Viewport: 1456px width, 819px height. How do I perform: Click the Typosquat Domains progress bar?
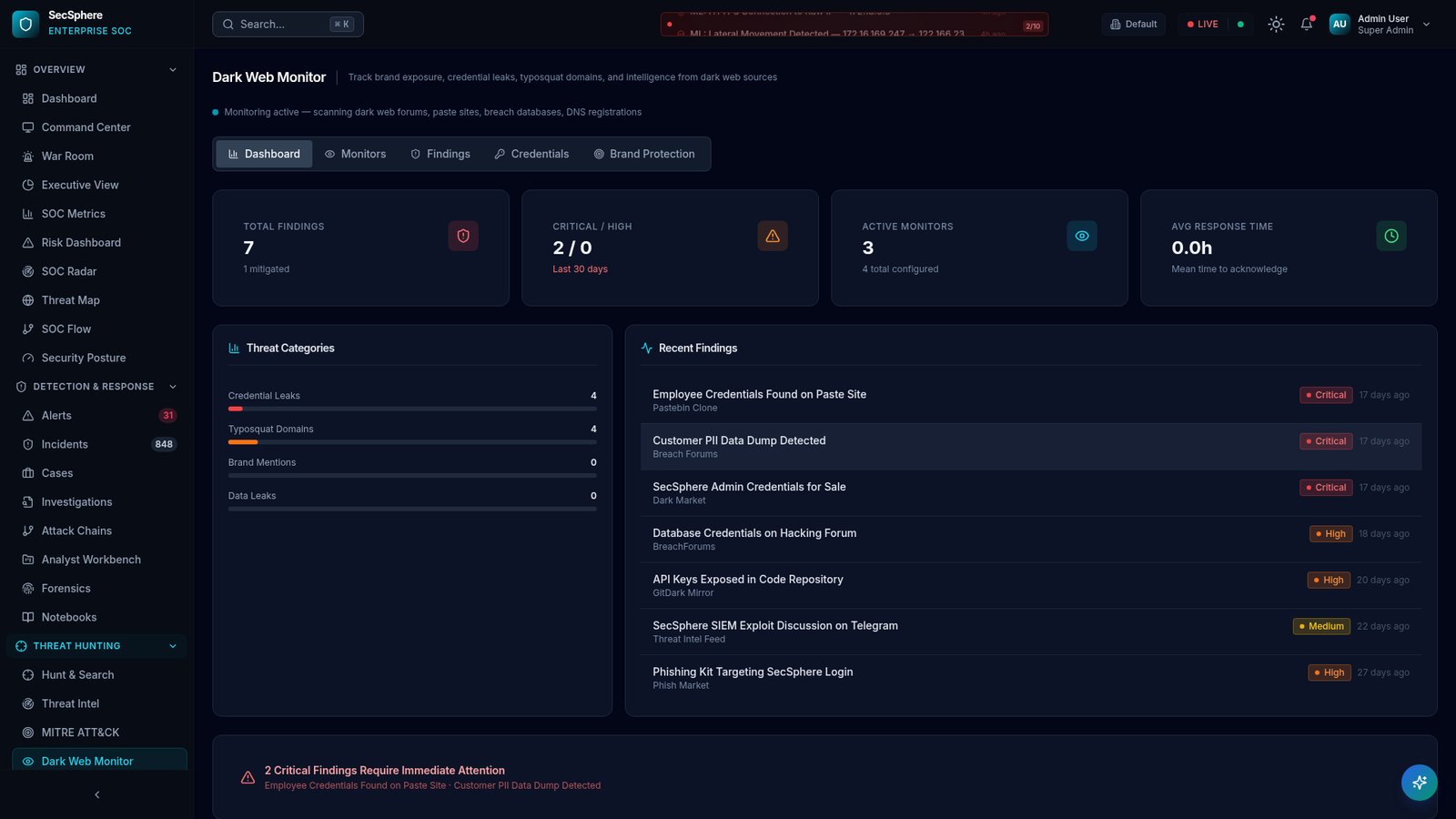pyautogui.click(x=412, y=442)
